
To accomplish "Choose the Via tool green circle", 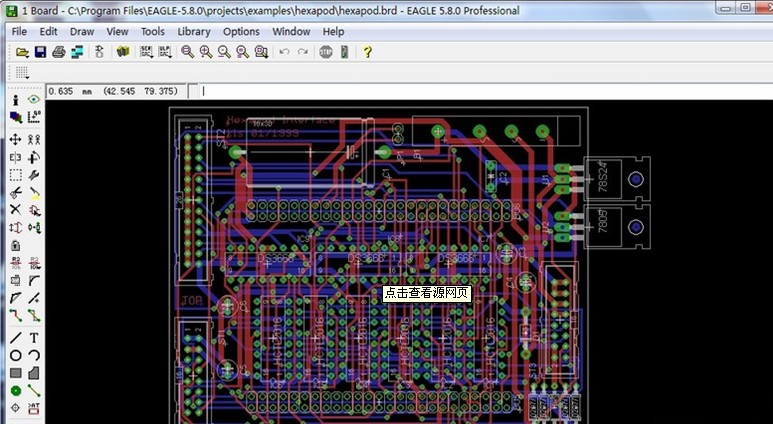I will tap(16, 391).
